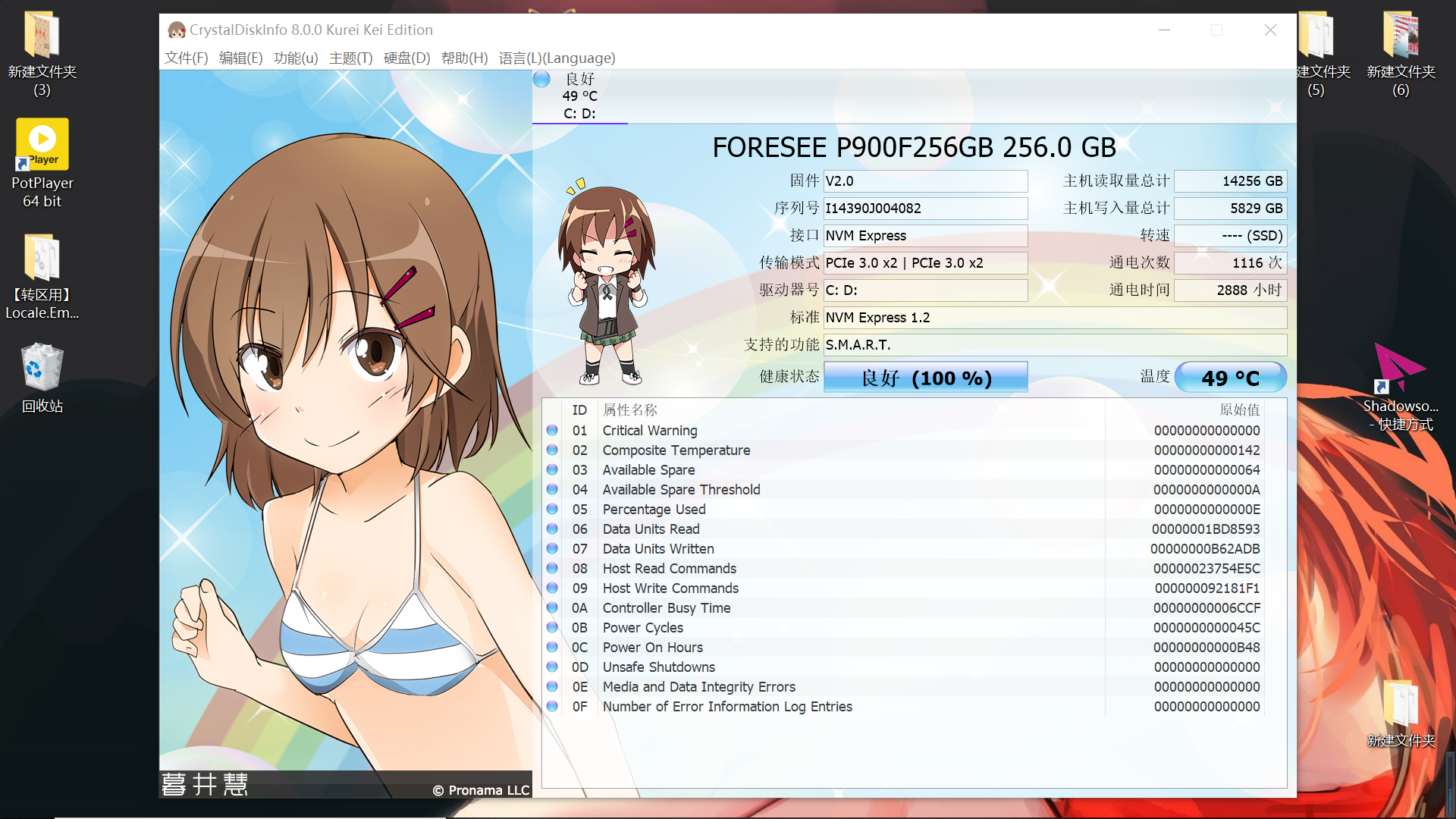
Task: Click the 原始值 column header
Action: tap(1239, 410)
